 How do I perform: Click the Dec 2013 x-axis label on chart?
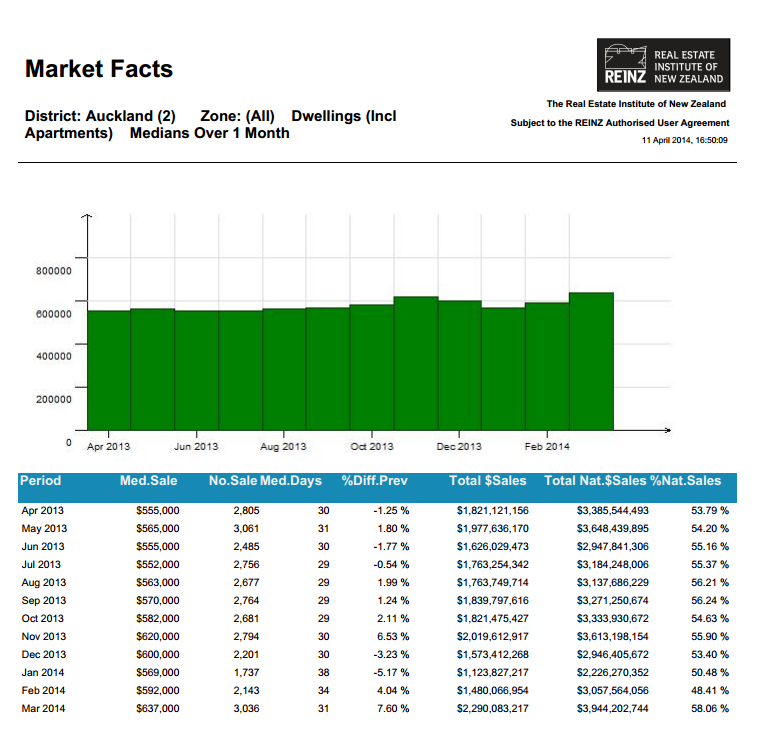click(x=459, y=446)
